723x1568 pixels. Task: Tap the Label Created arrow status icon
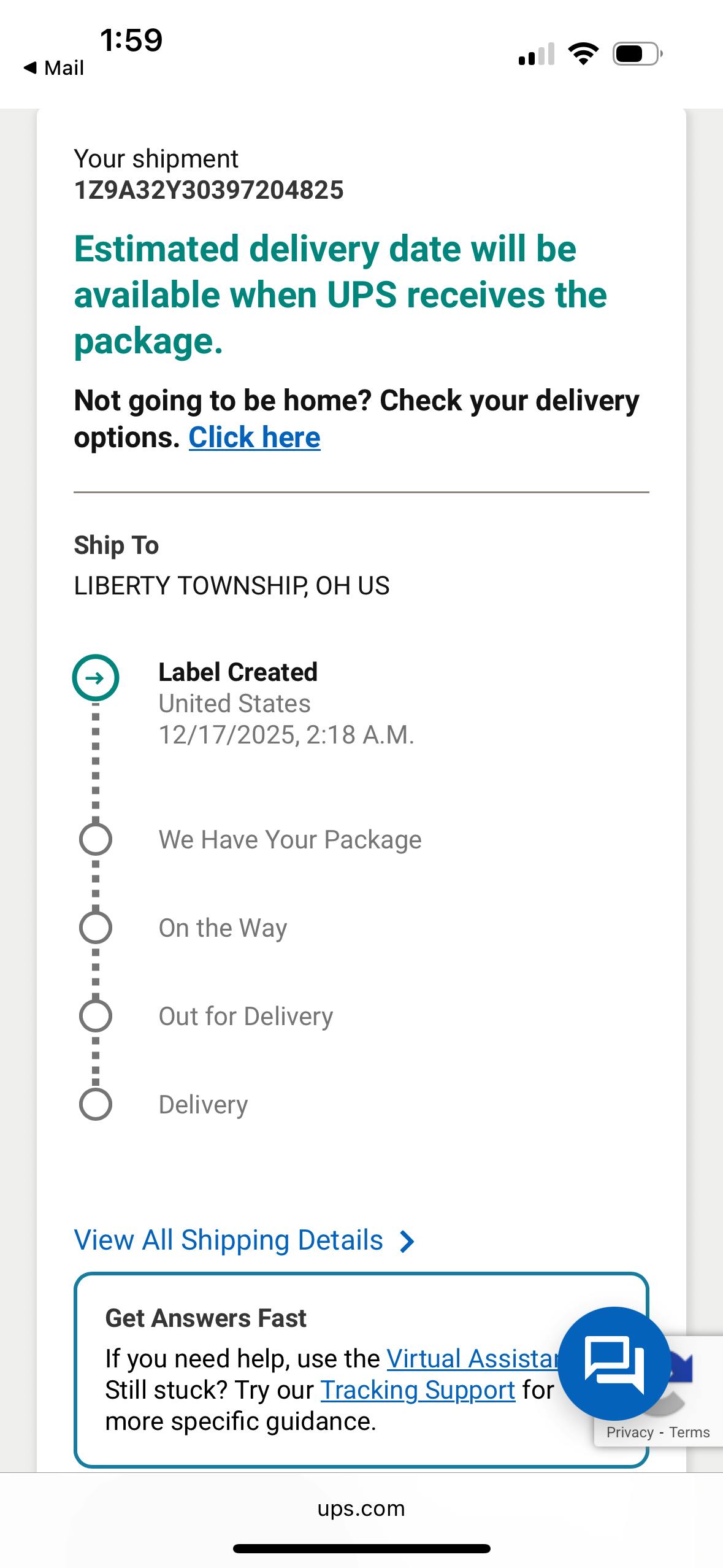96,678
